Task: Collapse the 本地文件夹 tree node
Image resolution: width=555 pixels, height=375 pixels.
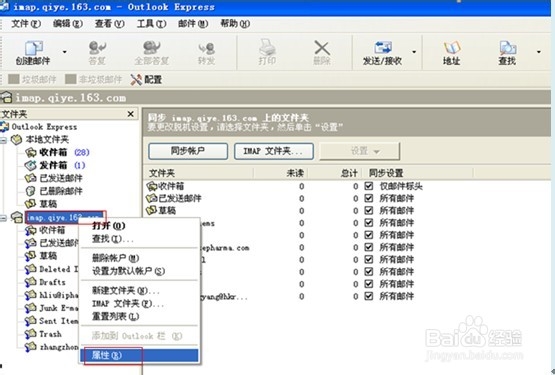Action: tap(3, 140)
